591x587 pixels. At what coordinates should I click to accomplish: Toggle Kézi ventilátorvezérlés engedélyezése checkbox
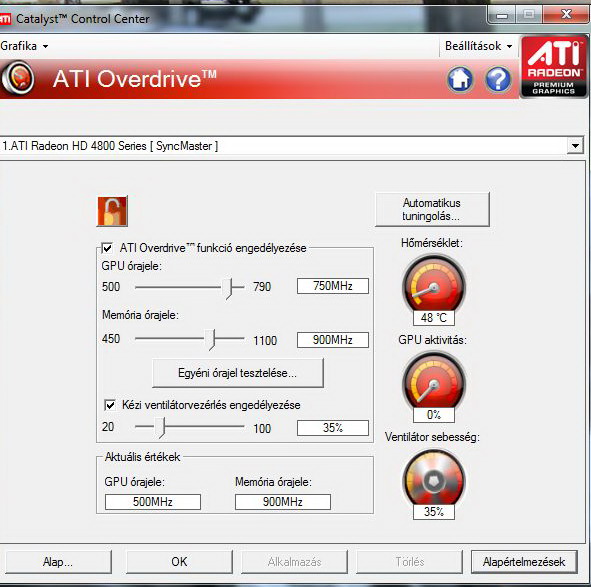coord(110,405)
